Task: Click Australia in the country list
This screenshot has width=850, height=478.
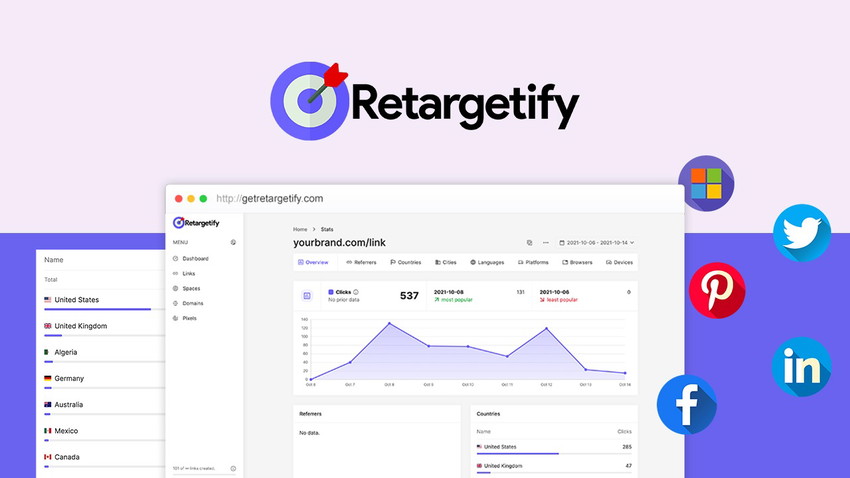Action: coord(68,405)
